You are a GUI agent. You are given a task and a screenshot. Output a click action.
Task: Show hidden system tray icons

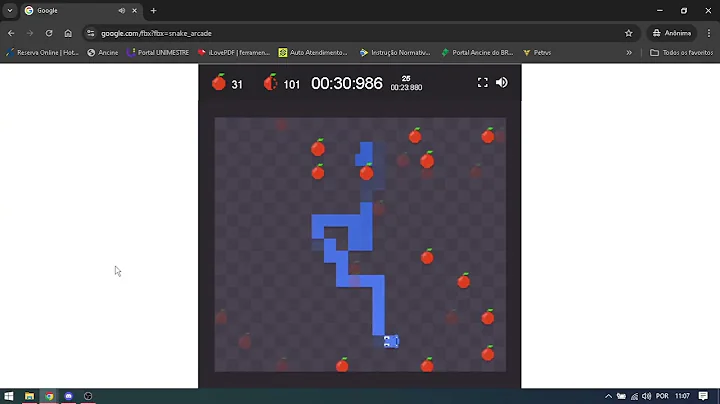coord(608,396)
